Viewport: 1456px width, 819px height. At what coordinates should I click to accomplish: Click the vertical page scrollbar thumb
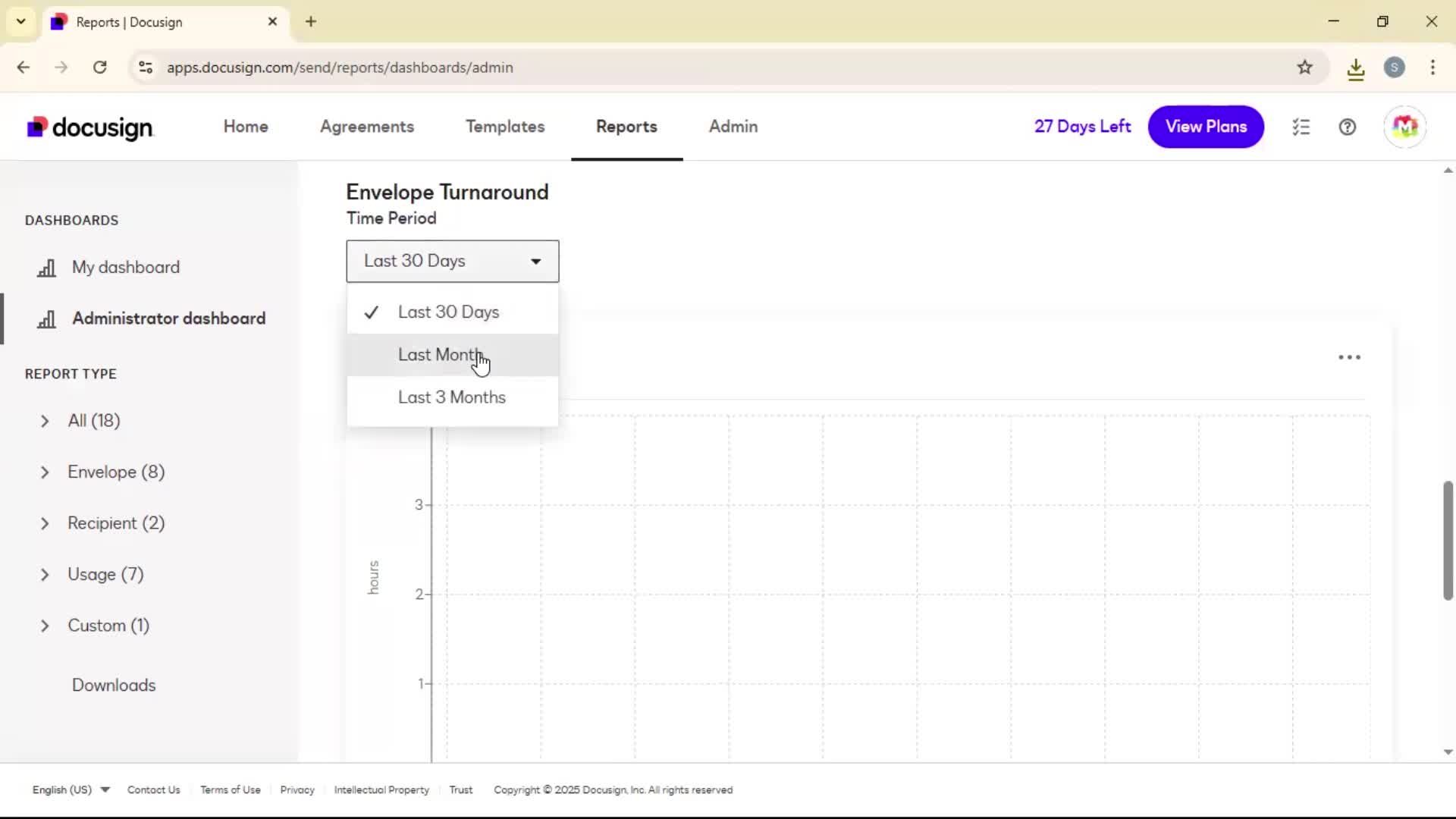tap(1448, 540)
